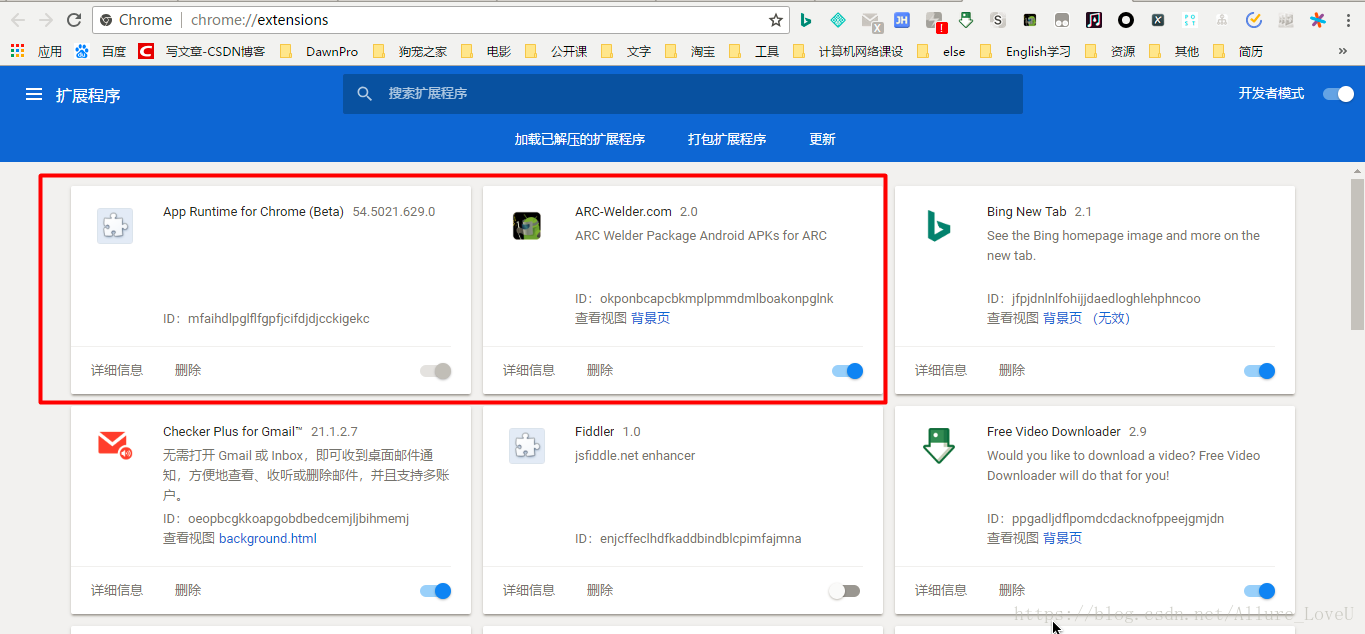Click the toolbar icon with red exclamation badge
This screenshot has width=1365, height=634.
click(935, 21)
